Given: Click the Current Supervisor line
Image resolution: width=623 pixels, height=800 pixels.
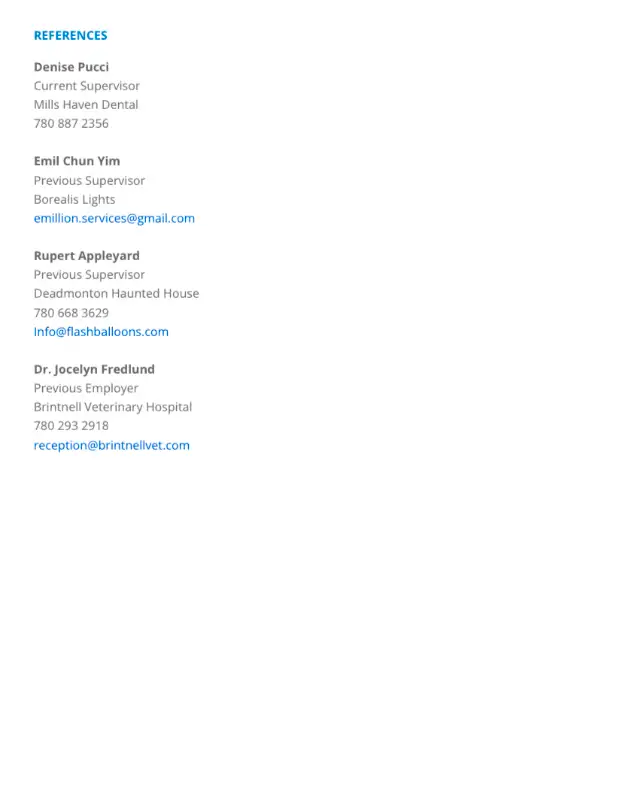Looking at the screenshot, I should point(87,86).
